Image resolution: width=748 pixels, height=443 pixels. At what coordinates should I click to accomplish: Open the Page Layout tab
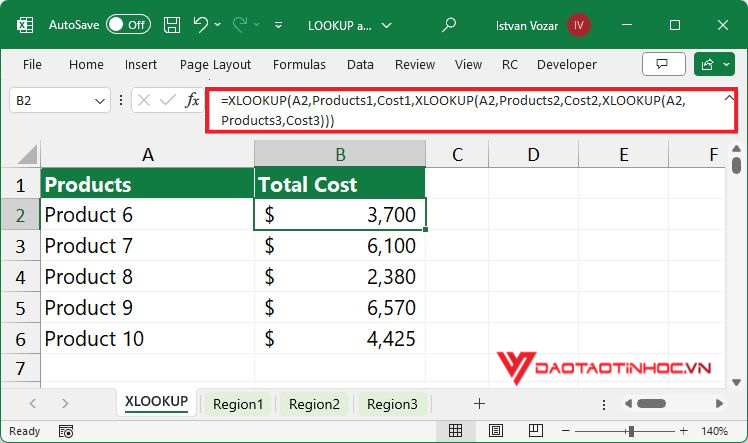coord(215,64)
